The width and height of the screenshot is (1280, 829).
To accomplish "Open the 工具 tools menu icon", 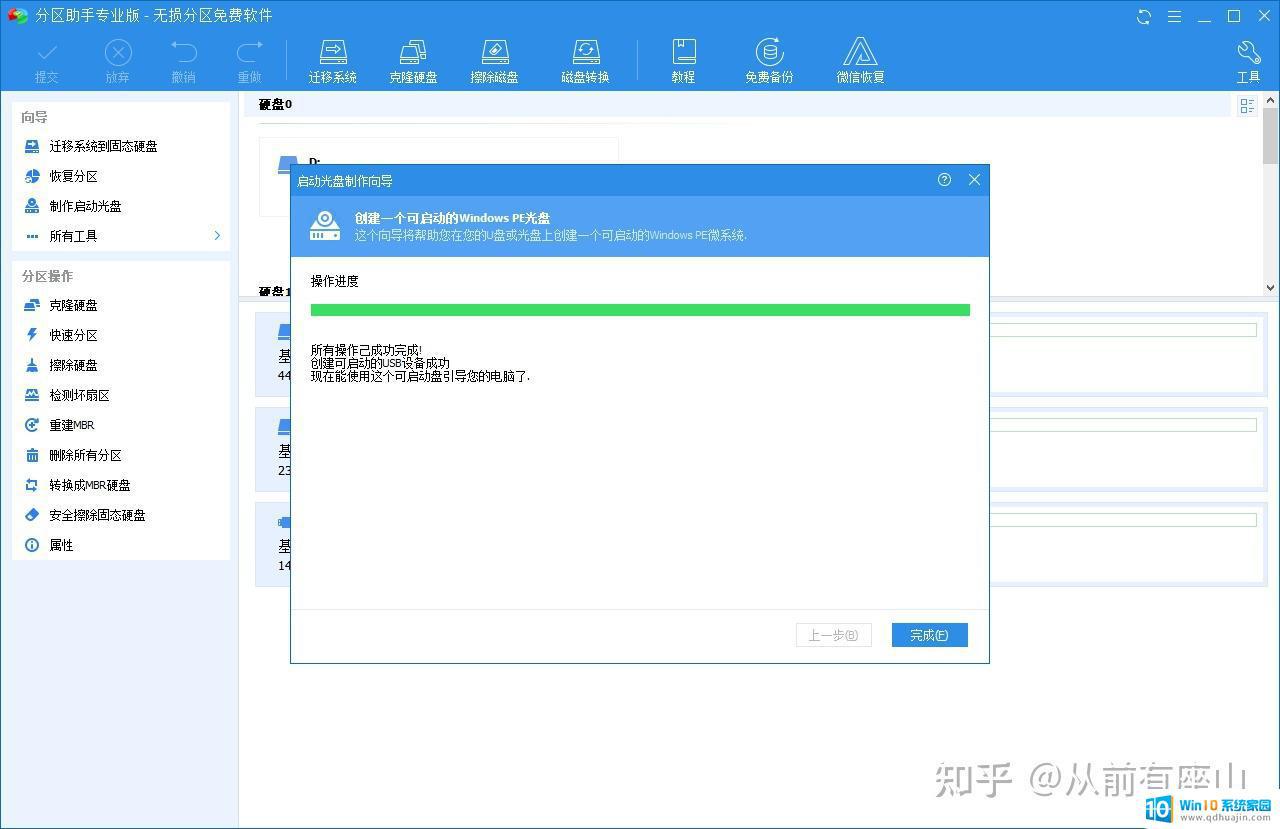I will 1248,61.
